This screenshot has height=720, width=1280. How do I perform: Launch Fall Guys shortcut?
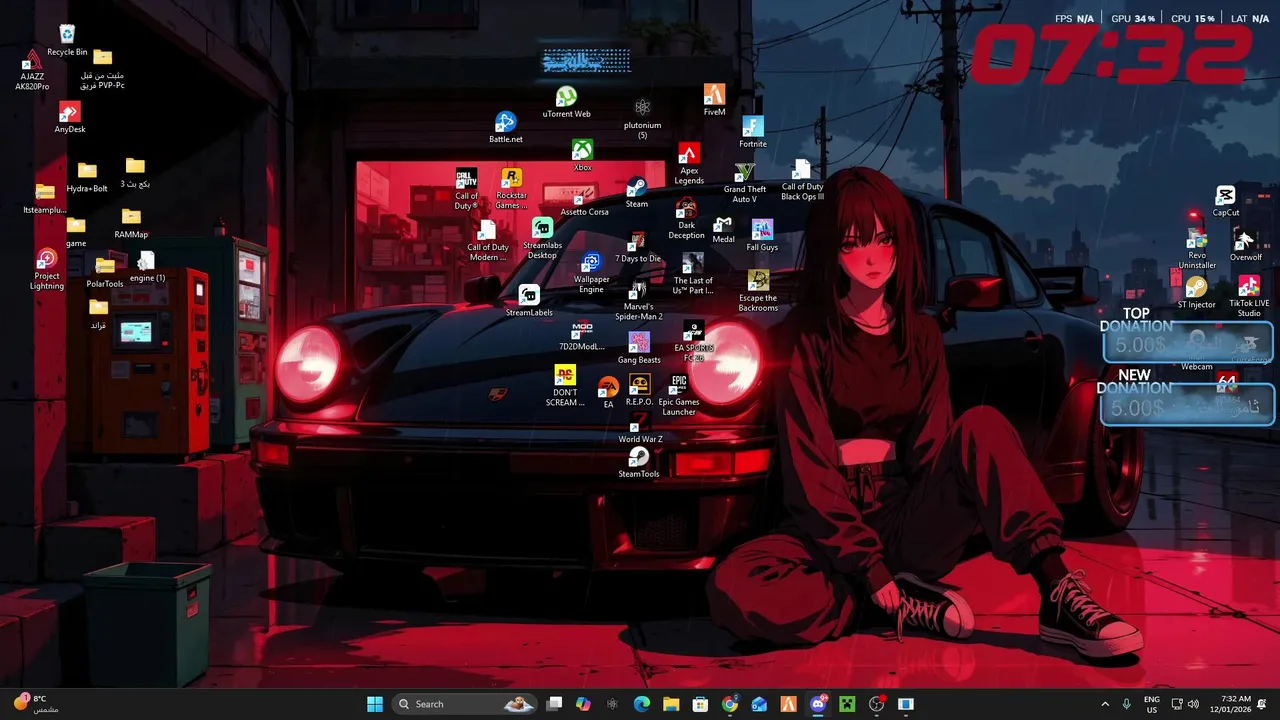(762, 236)
